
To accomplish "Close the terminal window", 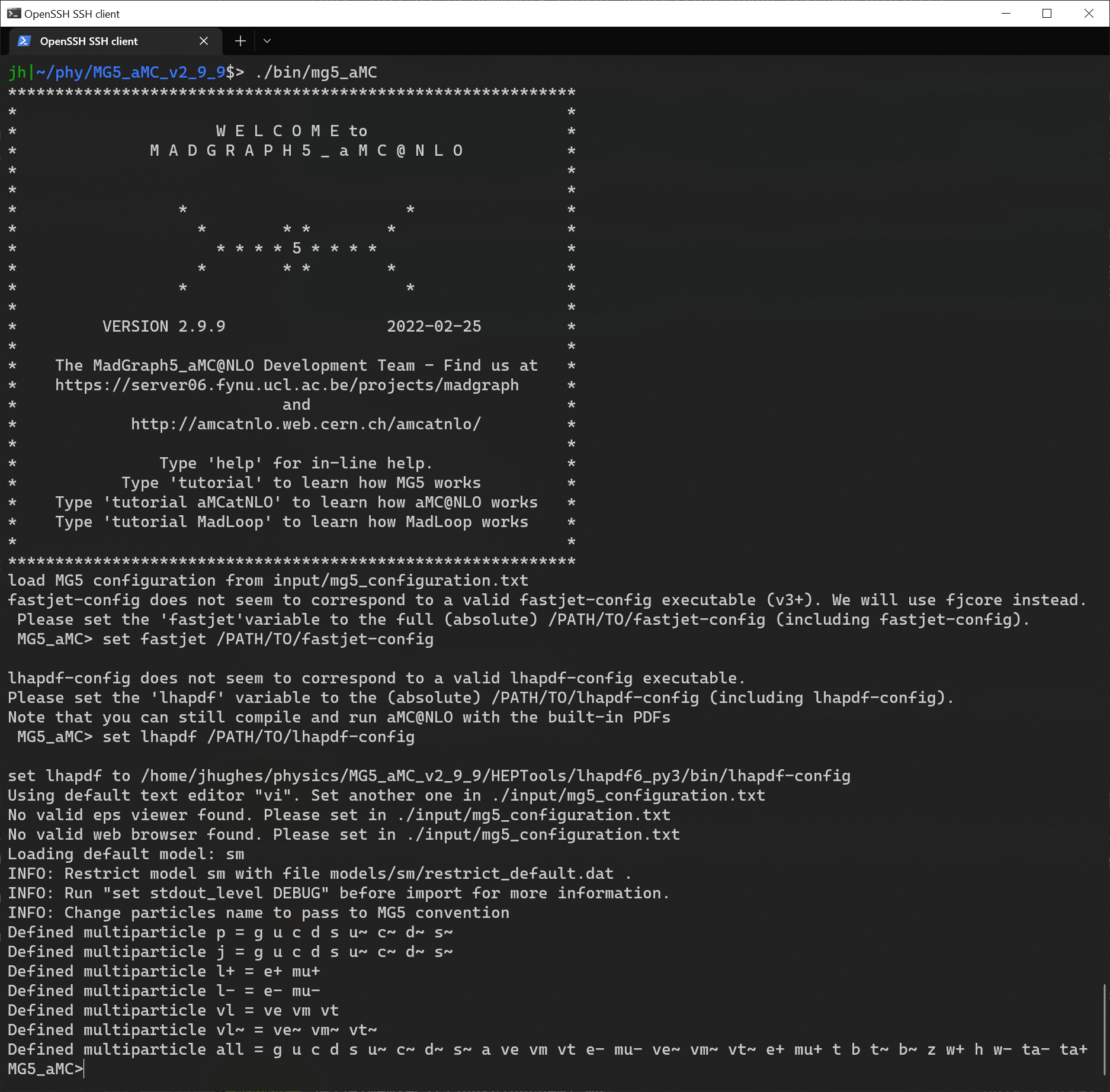I will coord(1089,13).
